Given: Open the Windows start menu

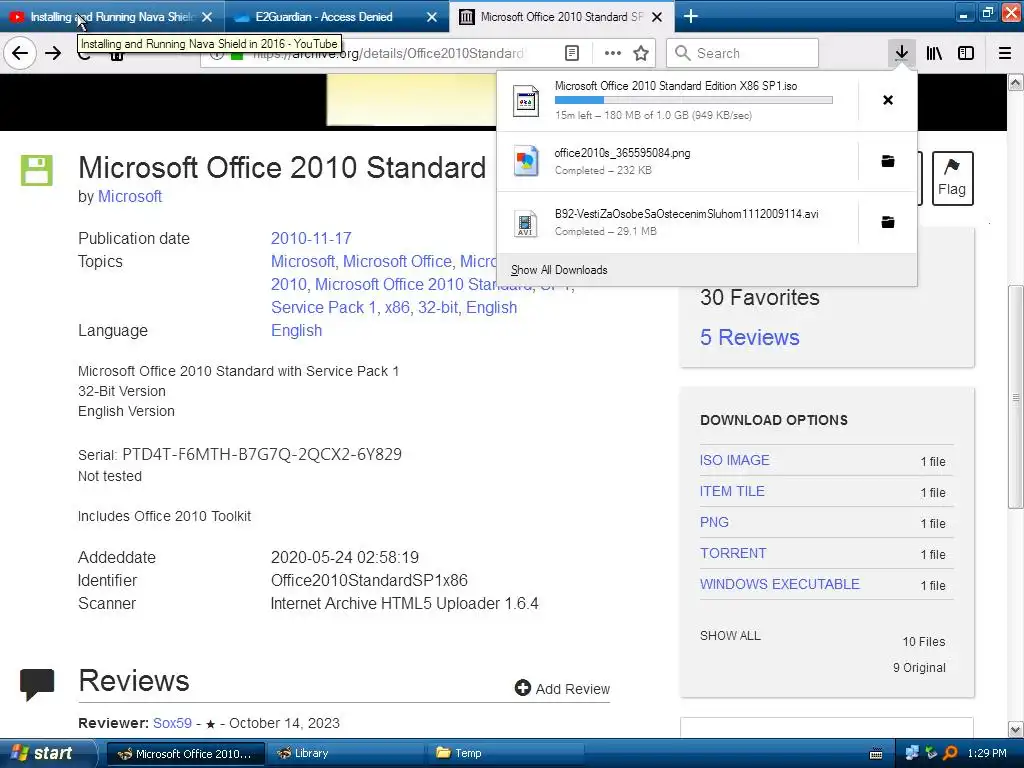Looking at the screenshot, I should pos(47,753).
